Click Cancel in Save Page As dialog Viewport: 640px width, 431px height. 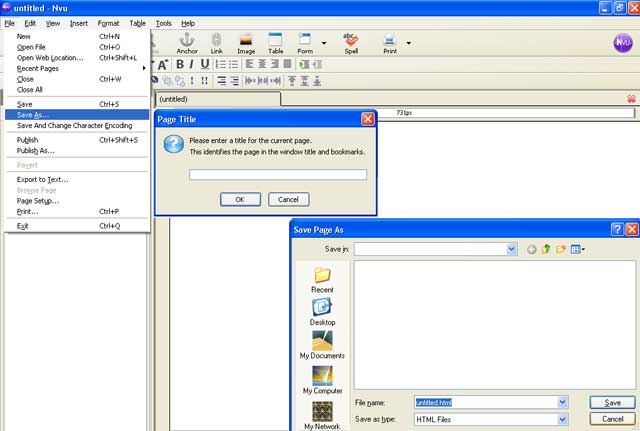pyautogui.click(x=612, y=419)
